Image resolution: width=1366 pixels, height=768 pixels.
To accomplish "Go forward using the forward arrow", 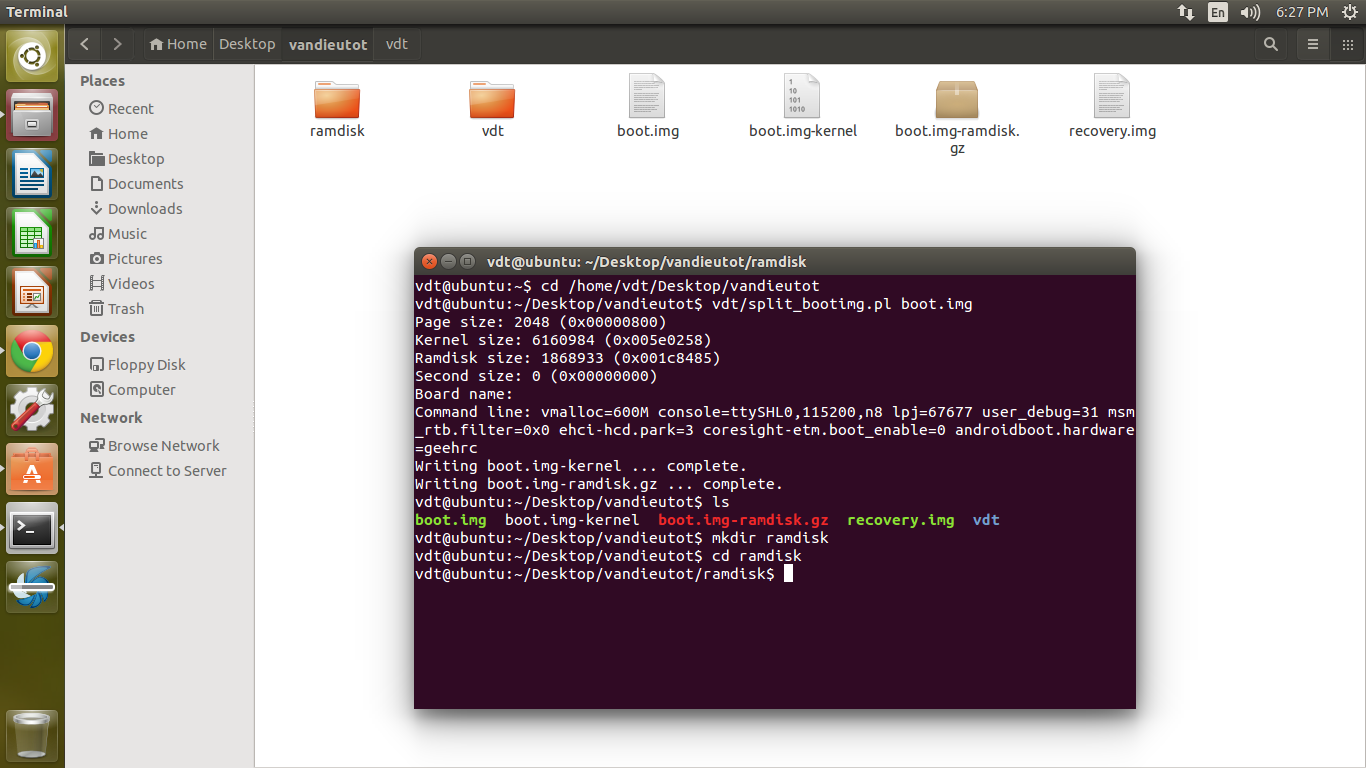I will tap(118, 44).
